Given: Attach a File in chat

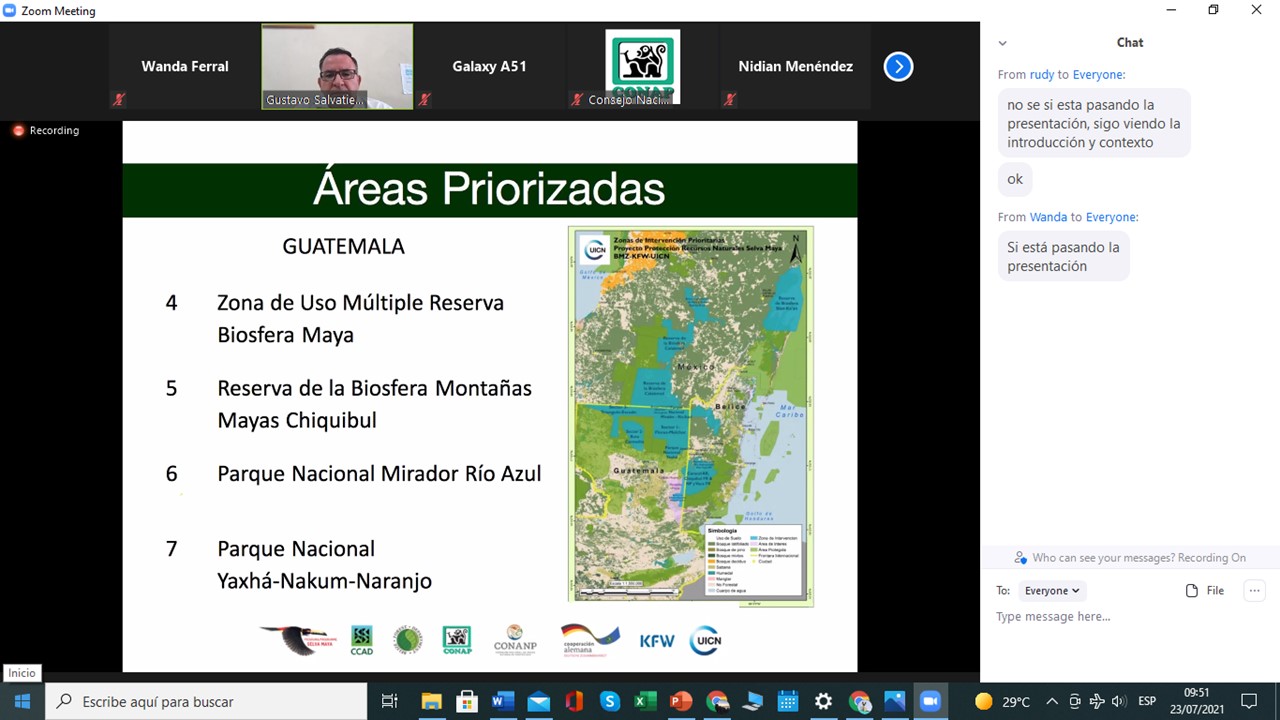Looking at the screenshot, I should pos(1205,591).
